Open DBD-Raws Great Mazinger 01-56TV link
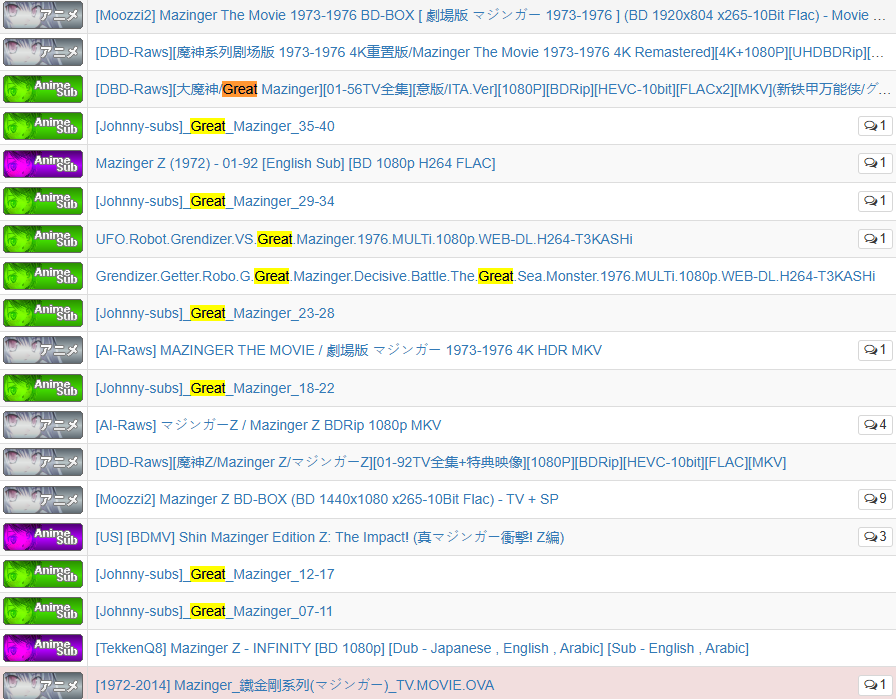Viewport: 896px width, 699px height. point(493,89)
